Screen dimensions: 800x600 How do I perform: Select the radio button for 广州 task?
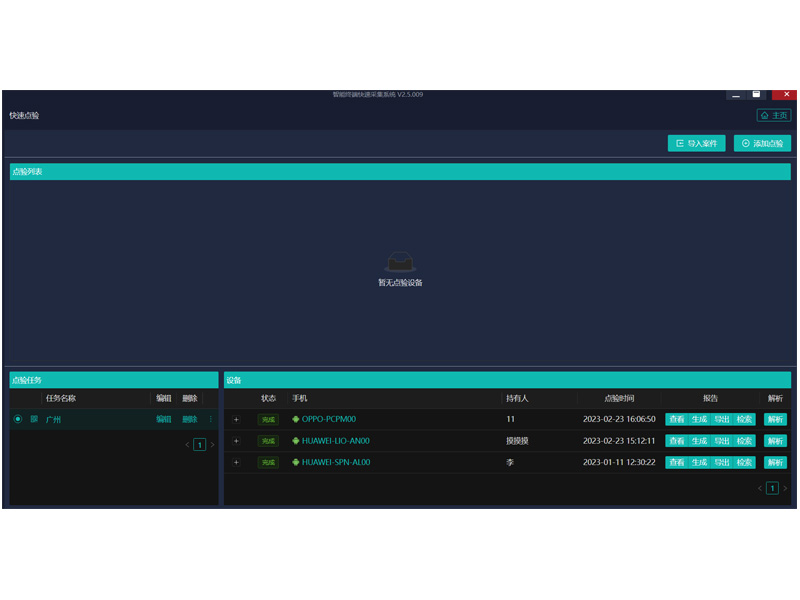[18, 419]
